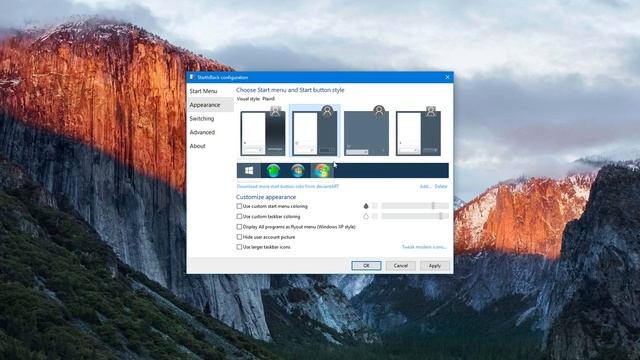This screenshot has width=640, height=360.
Task: Open the About page
Action: coord(210,146)
